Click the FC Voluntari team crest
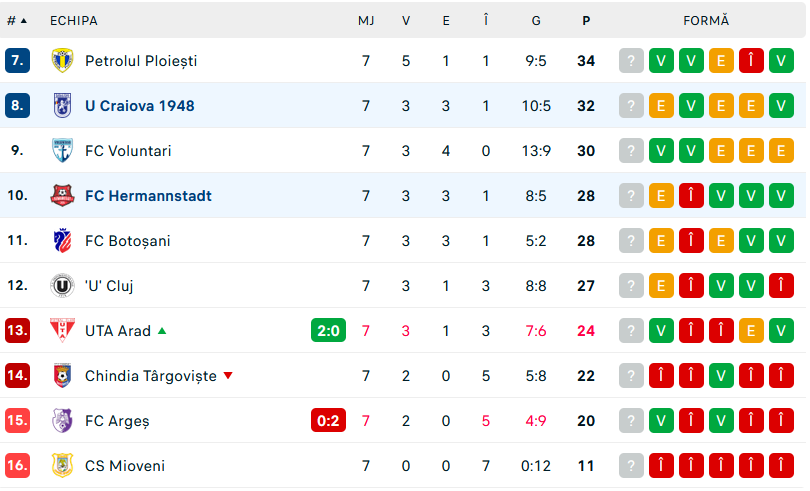 coord(62,151)
